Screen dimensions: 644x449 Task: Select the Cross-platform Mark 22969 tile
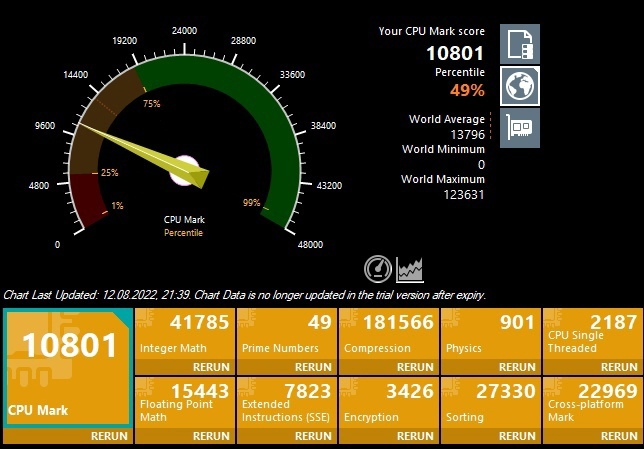point(593,403)
